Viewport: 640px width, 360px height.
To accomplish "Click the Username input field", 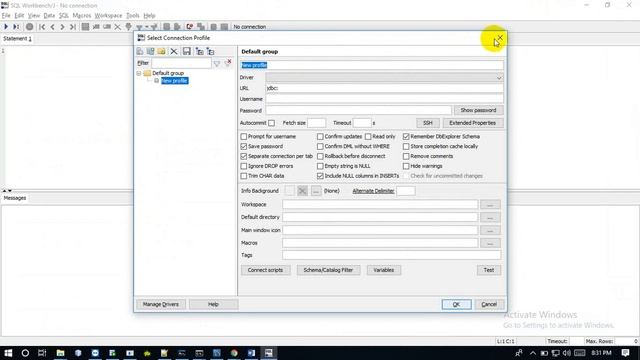I will 384,99.
